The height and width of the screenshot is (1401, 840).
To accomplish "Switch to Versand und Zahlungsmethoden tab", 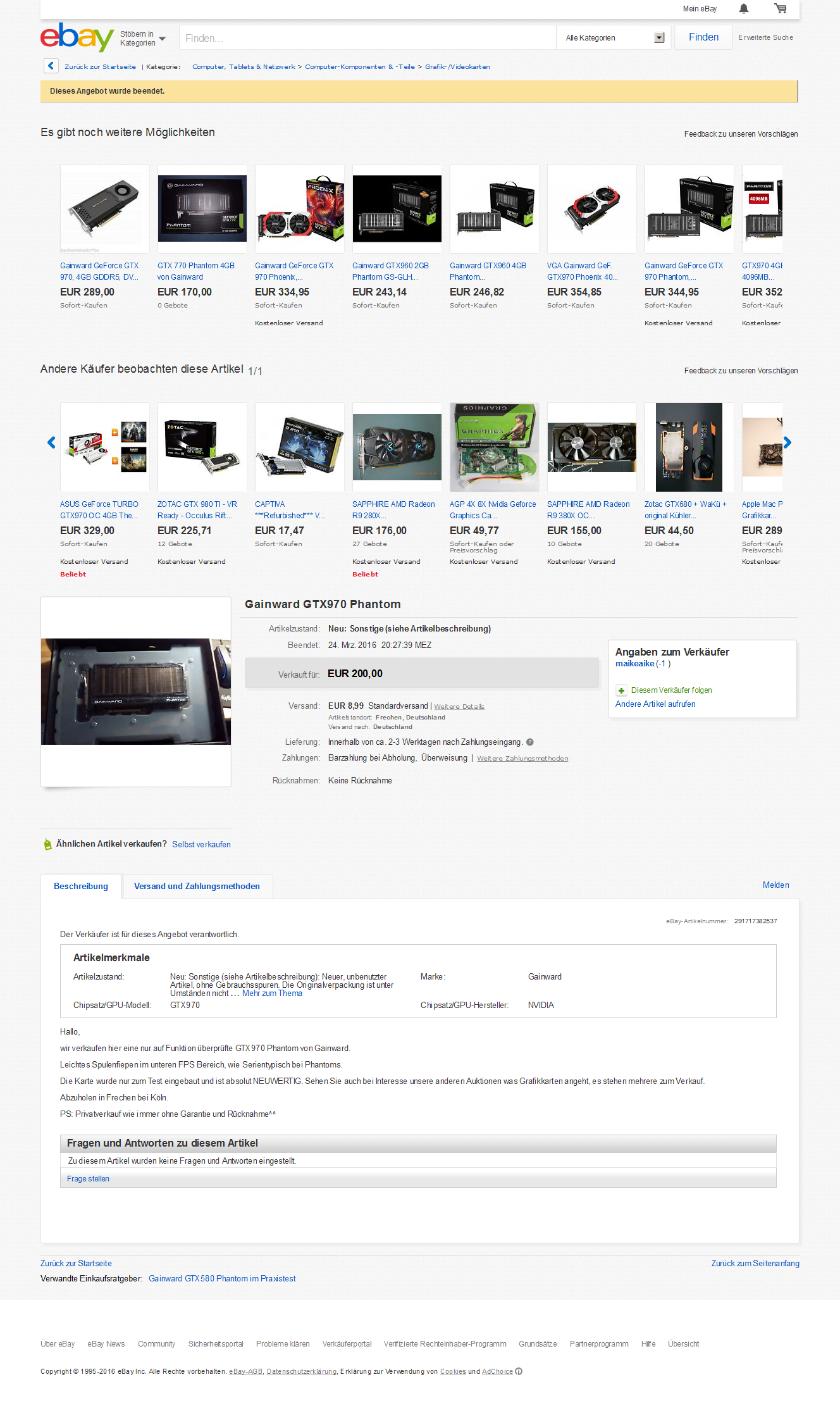I will (x=197, y=886).
